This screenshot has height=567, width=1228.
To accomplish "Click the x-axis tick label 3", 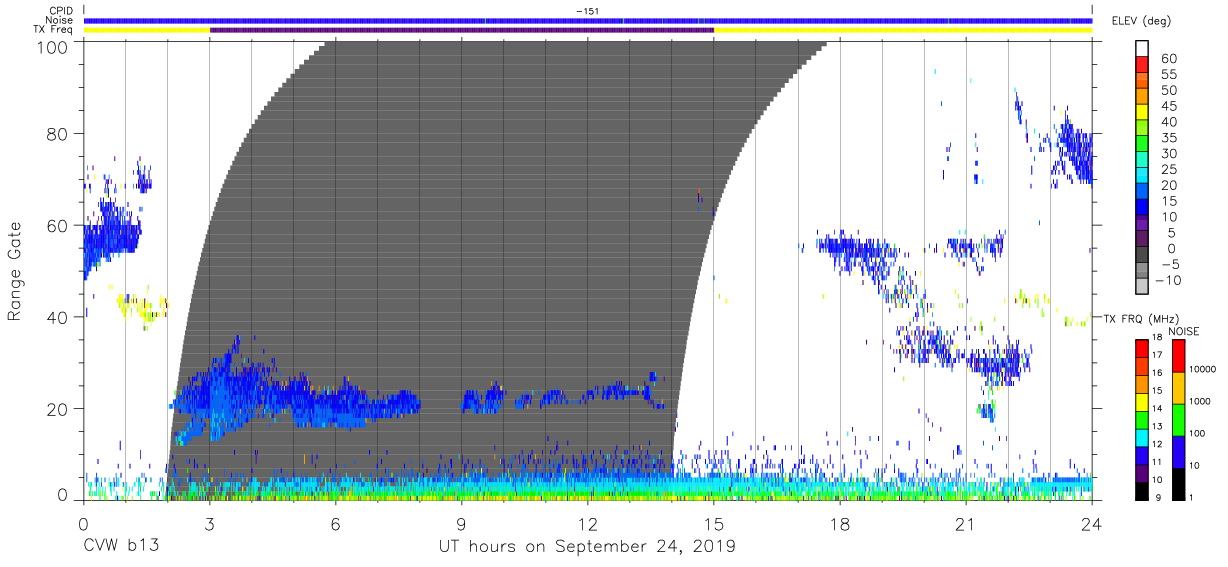I will [209, 524].
